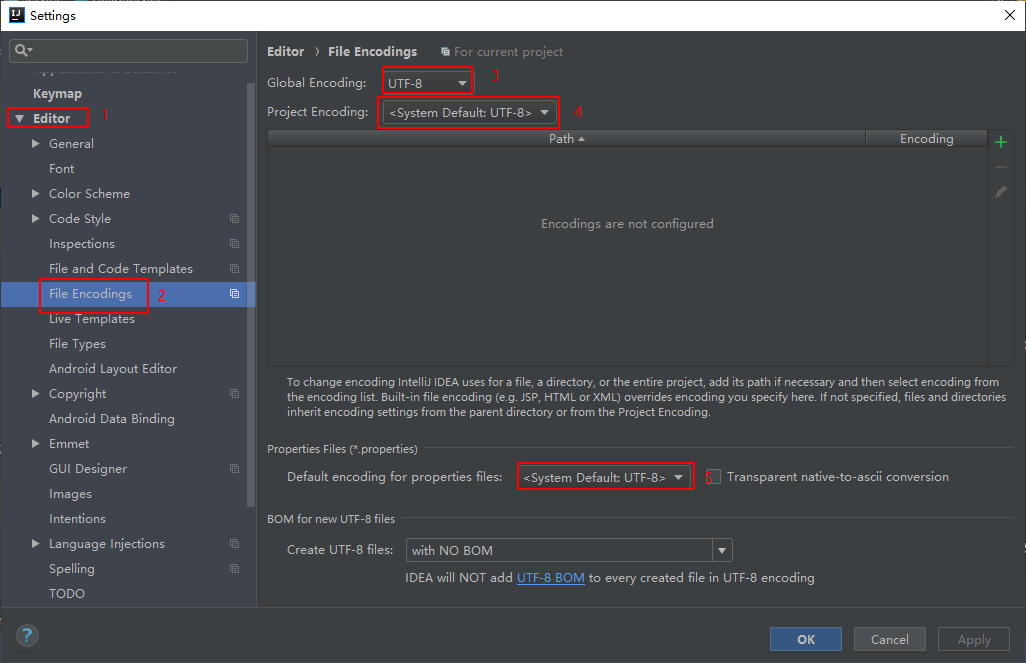Viewport: 1026px width, 663px height.
Task: Expand the Emmet node
Action: click(35, 444)
